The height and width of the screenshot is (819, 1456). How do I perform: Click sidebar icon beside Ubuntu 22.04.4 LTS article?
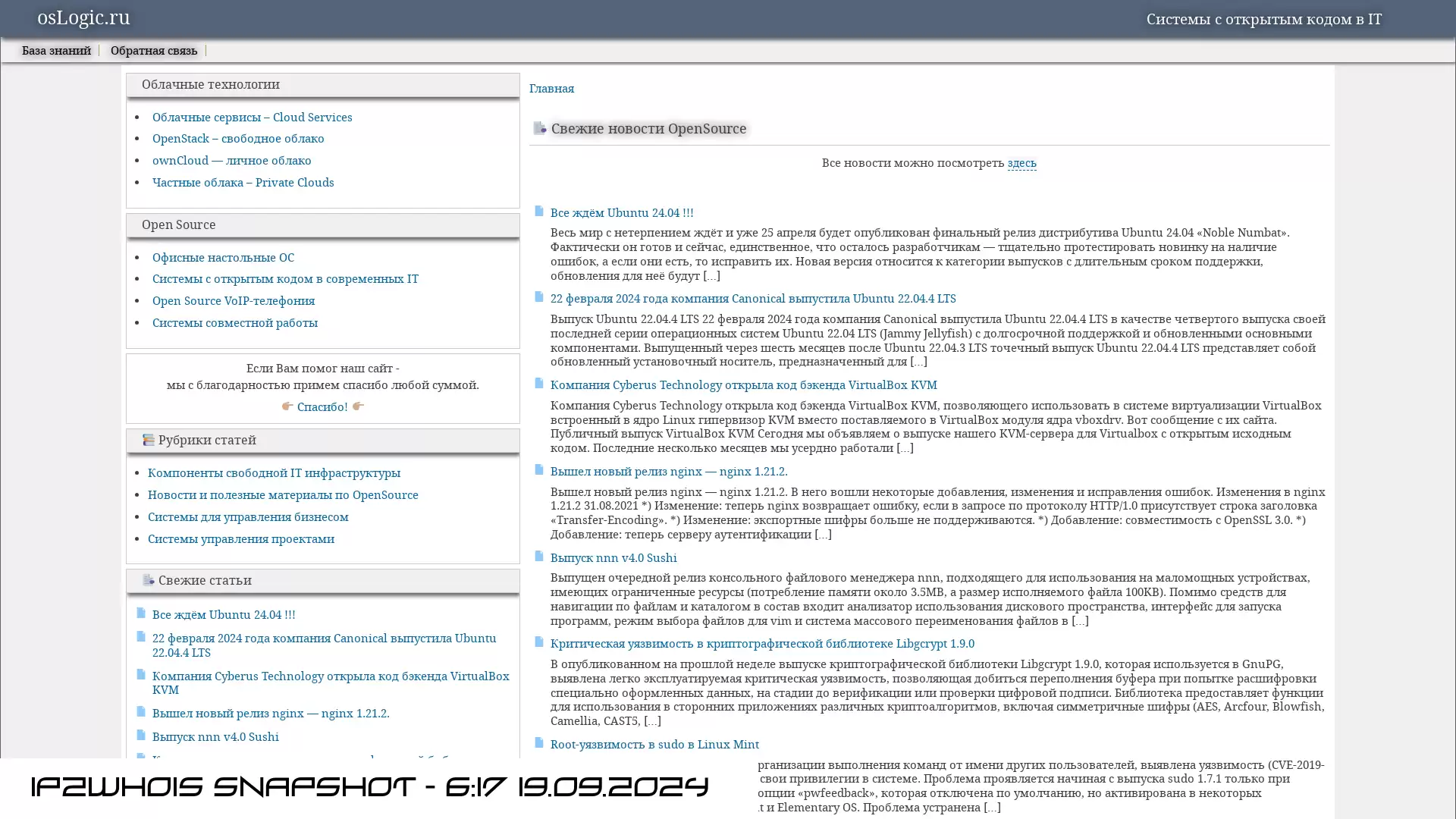pos(141,636)
